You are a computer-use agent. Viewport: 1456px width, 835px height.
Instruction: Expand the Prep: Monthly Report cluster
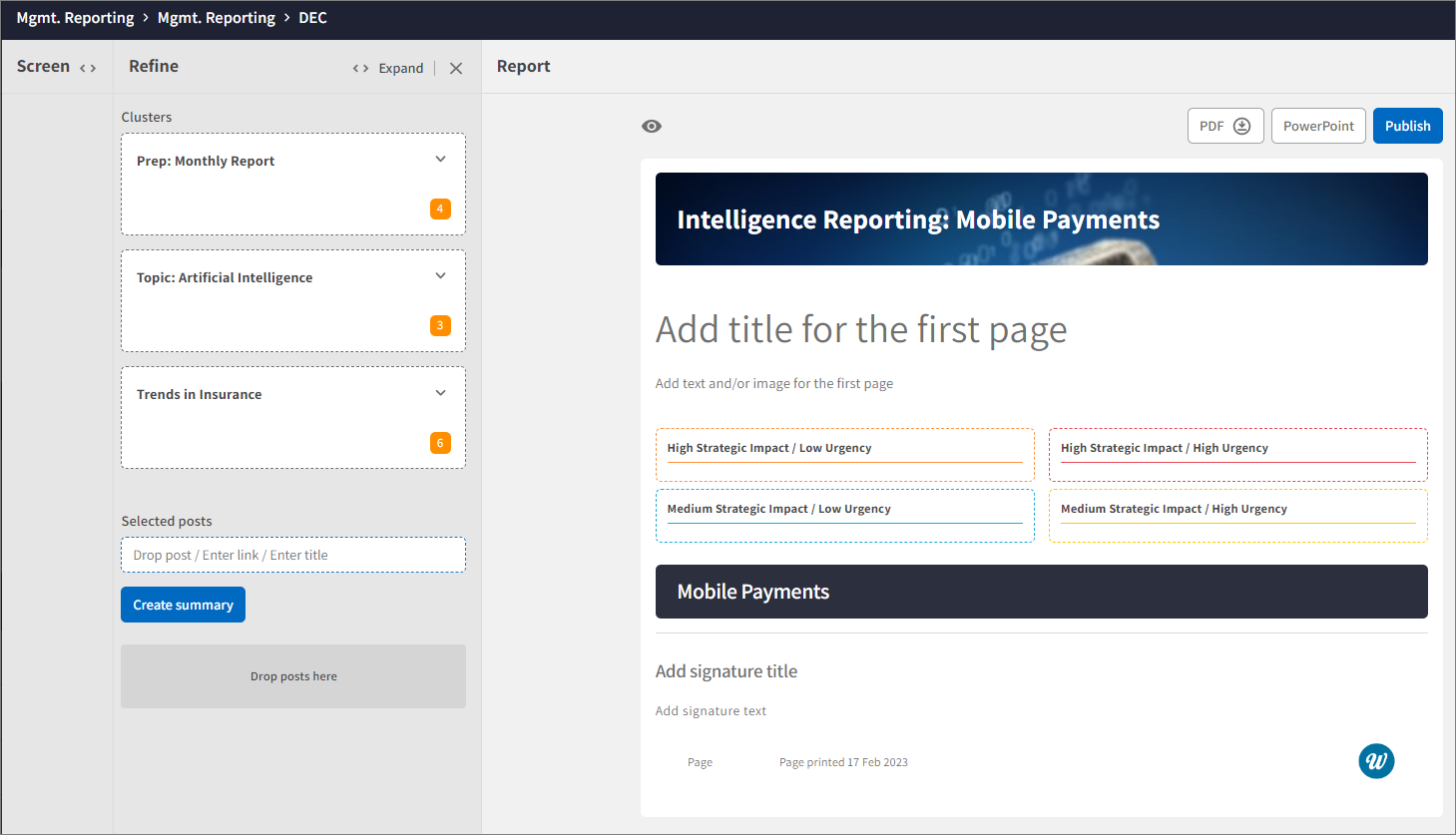click(440, 159)
